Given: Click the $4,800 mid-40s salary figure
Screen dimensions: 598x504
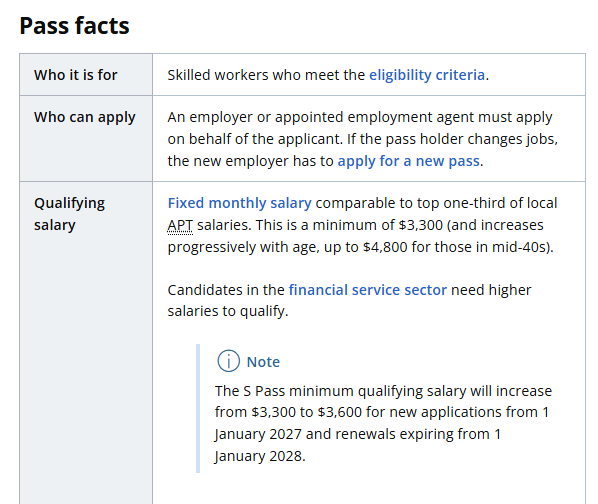Looking at the screenshot, I should coord(385,247).
